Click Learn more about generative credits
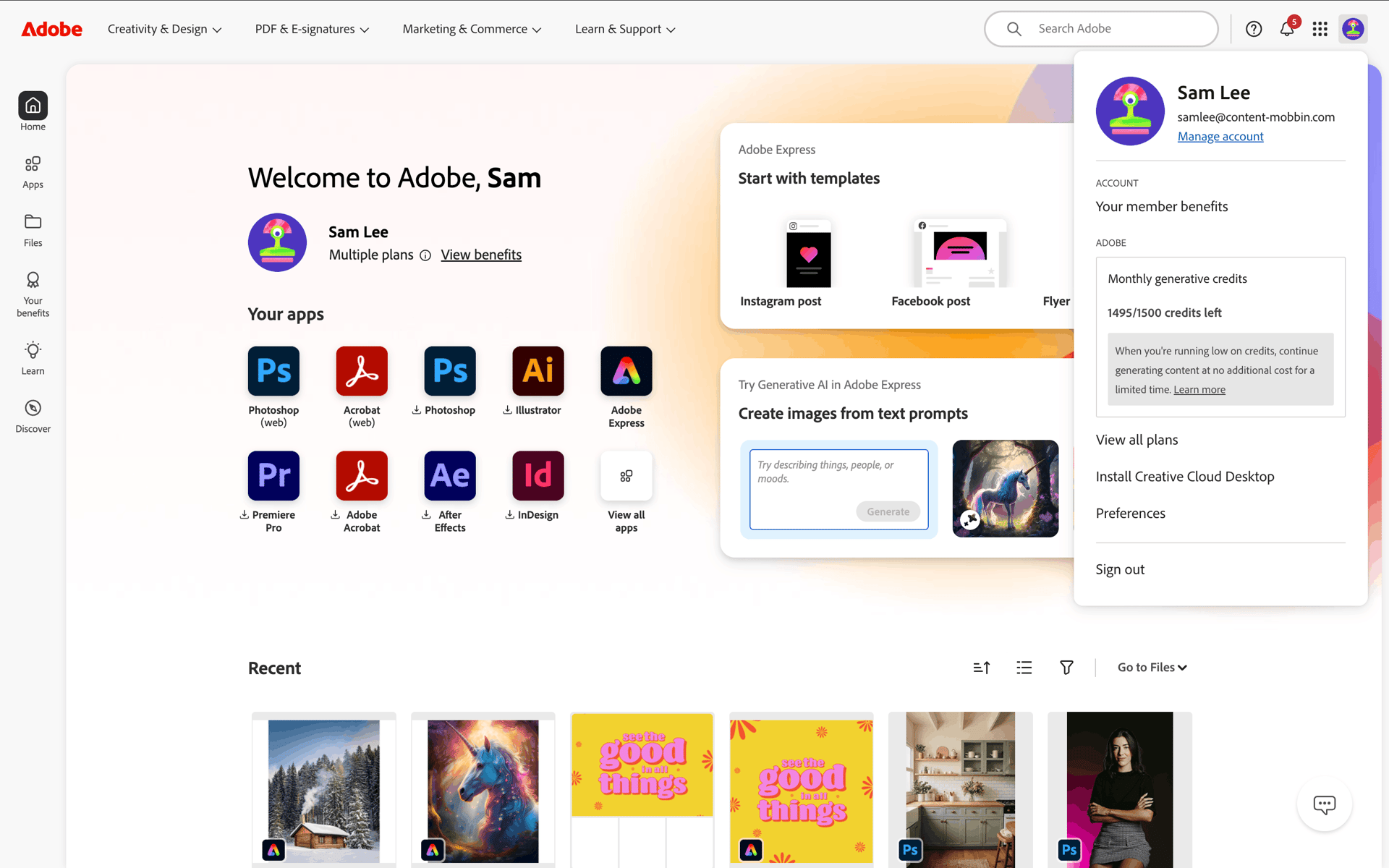 pos(1199,390)
